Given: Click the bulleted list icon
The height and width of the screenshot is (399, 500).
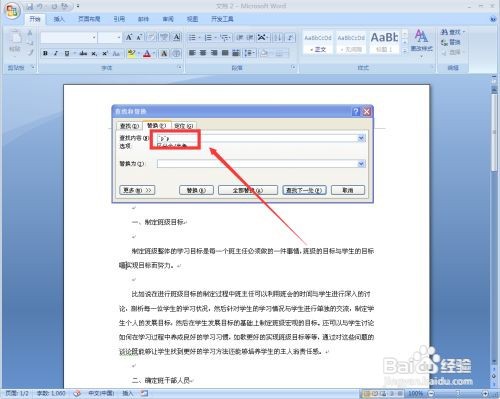Looking at the screenshot, I should (x=192, y=37).
